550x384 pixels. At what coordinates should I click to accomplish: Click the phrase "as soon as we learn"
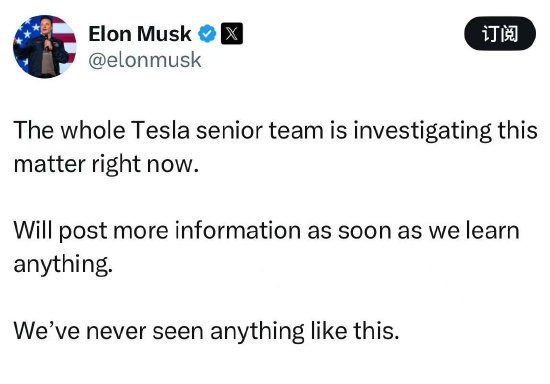click(413, 231)
